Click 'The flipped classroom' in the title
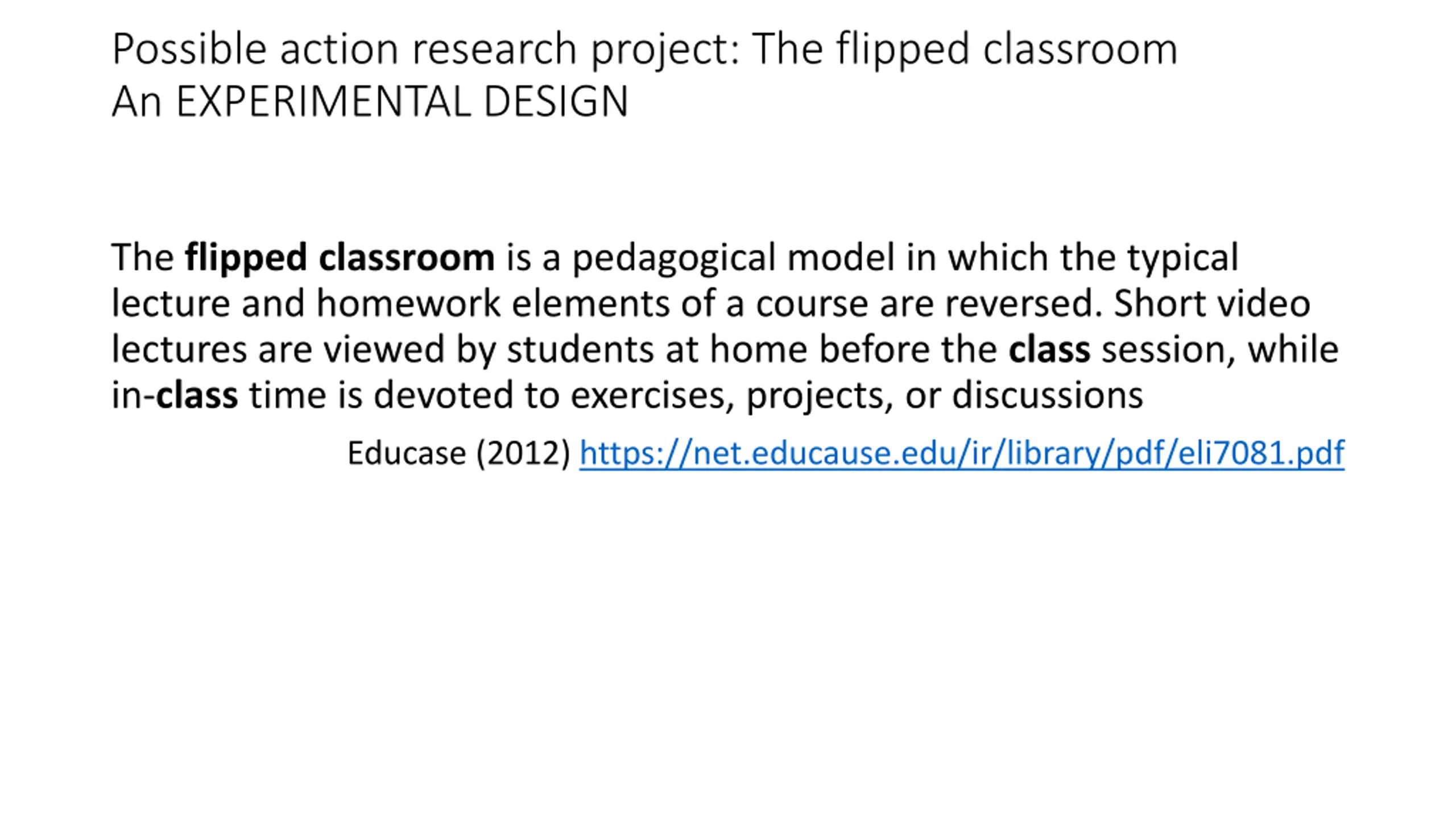The image size is (1456, 819). (x=965, y=49)
